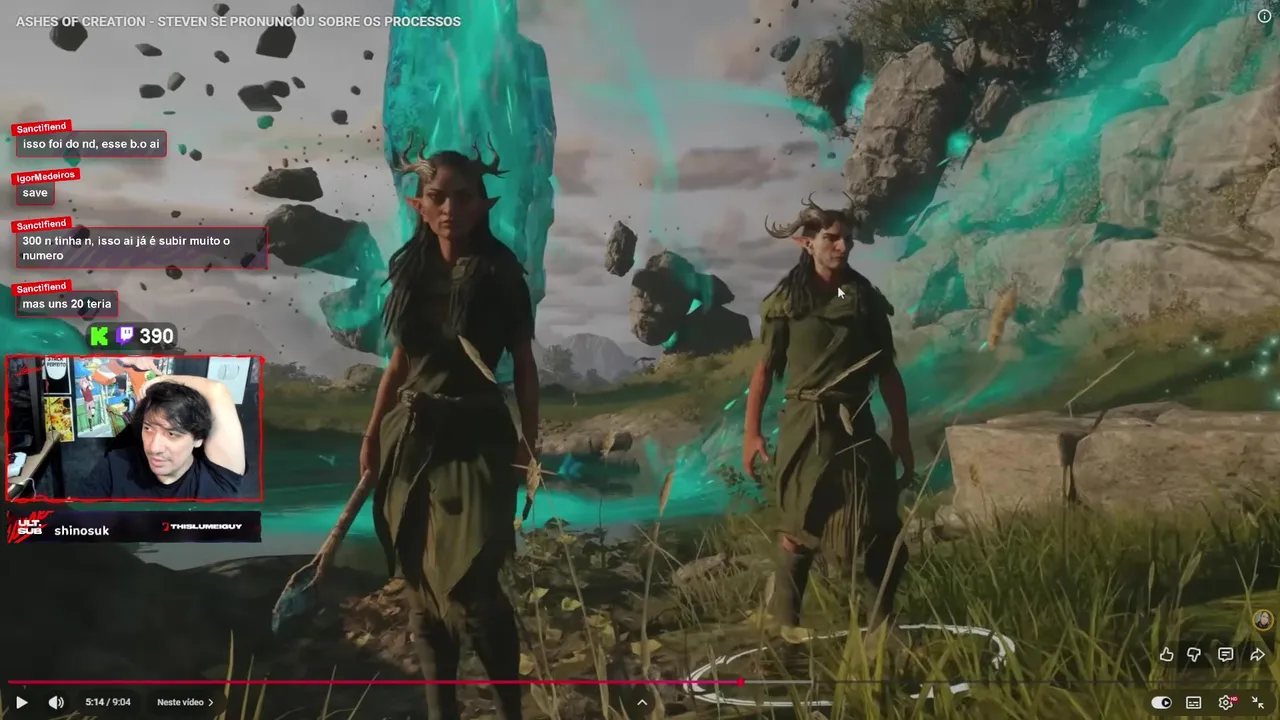Like the video with thumbs up

[x=1166, y=654]
